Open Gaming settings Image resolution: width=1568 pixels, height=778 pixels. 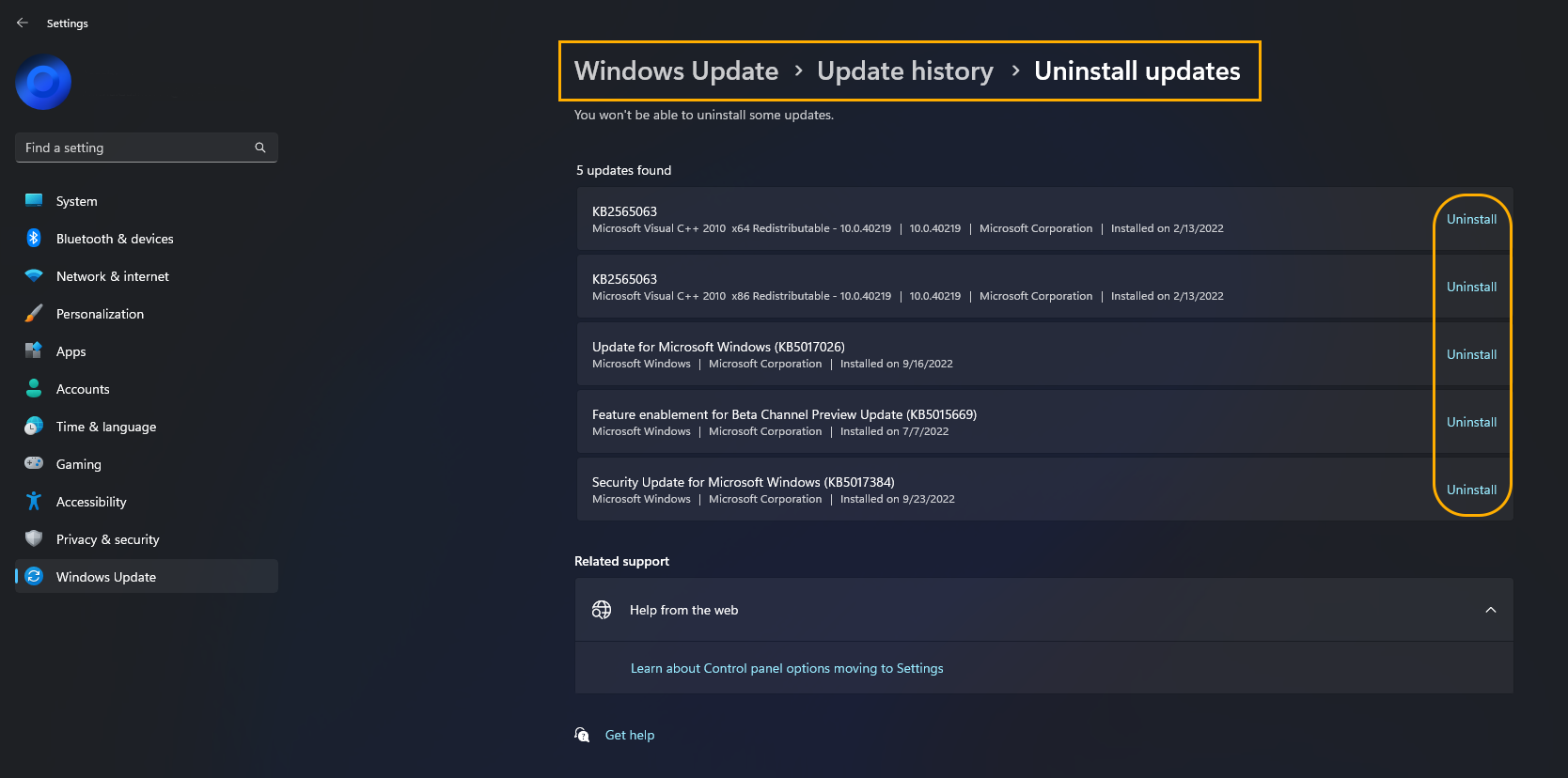click(x=147, y=464)
